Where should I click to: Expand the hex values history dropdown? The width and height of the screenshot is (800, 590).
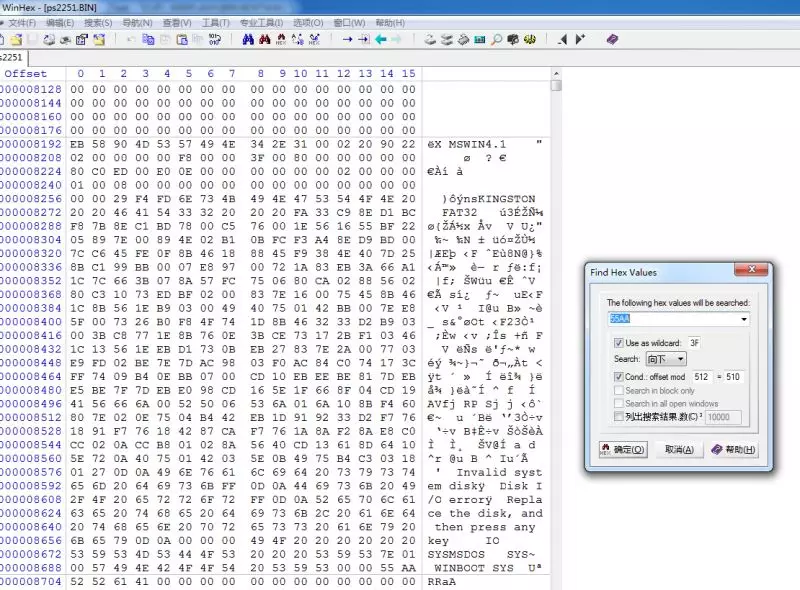(x=743, y=319)
